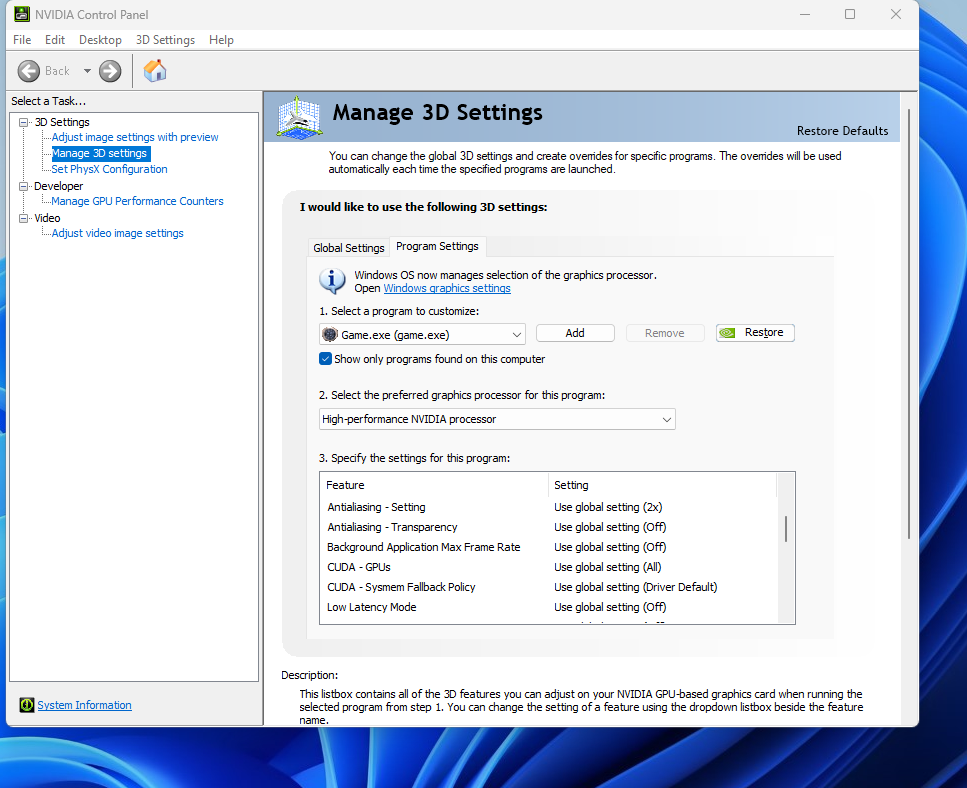Open the Game.exe program dropdown
The image size is (967, 788).
pyautogui.click(x=422, y=334)
